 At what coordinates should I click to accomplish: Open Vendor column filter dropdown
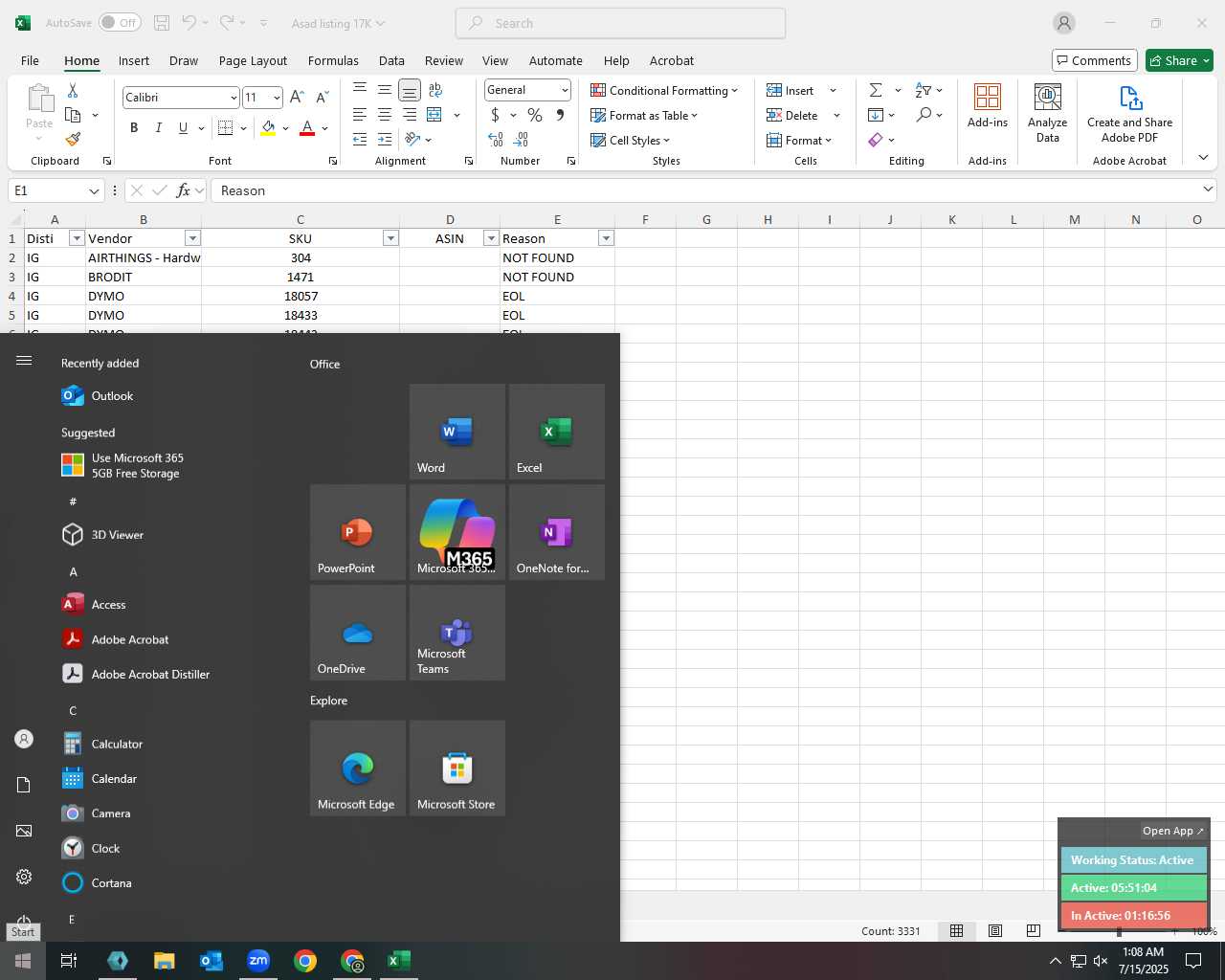click(x=192, y=238)
